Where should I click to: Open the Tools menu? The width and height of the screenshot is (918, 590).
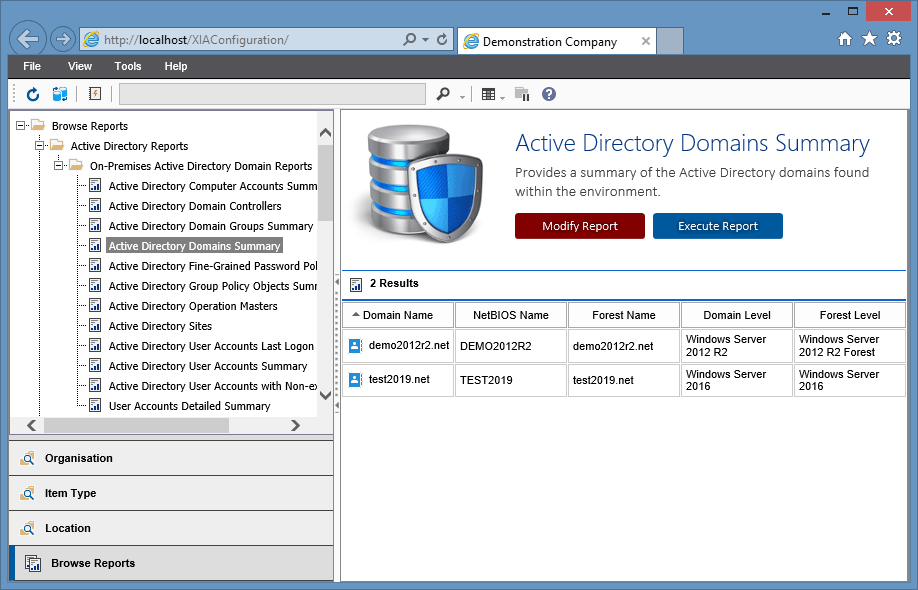(x=128, y=66)
